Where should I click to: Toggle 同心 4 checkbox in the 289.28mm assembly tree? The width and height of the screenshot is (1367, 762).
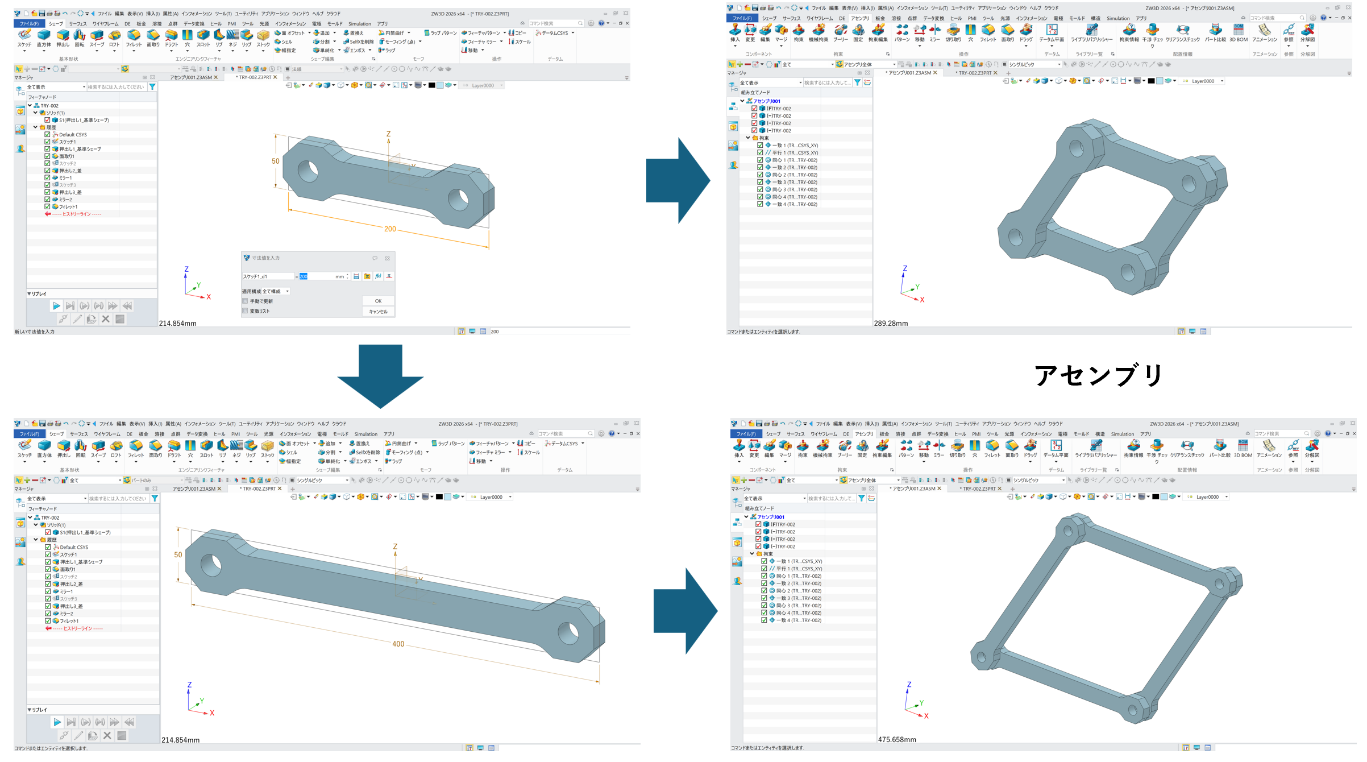click(761, 196)
